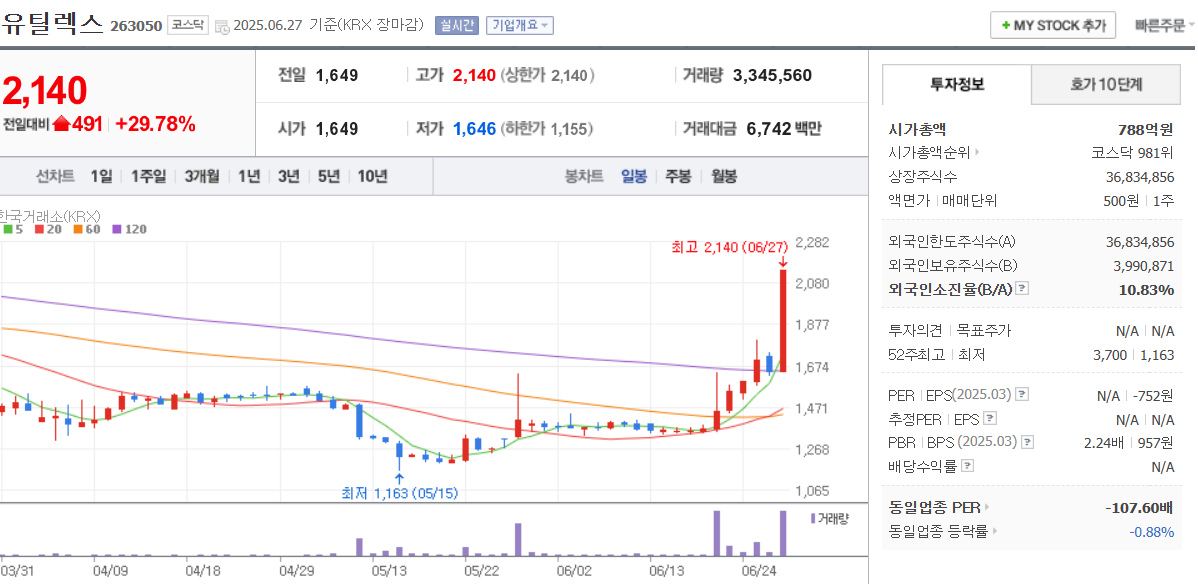Switch to the 투자정보 tab
Viewport: 1198px width, 584px height.
coord(957,84)
